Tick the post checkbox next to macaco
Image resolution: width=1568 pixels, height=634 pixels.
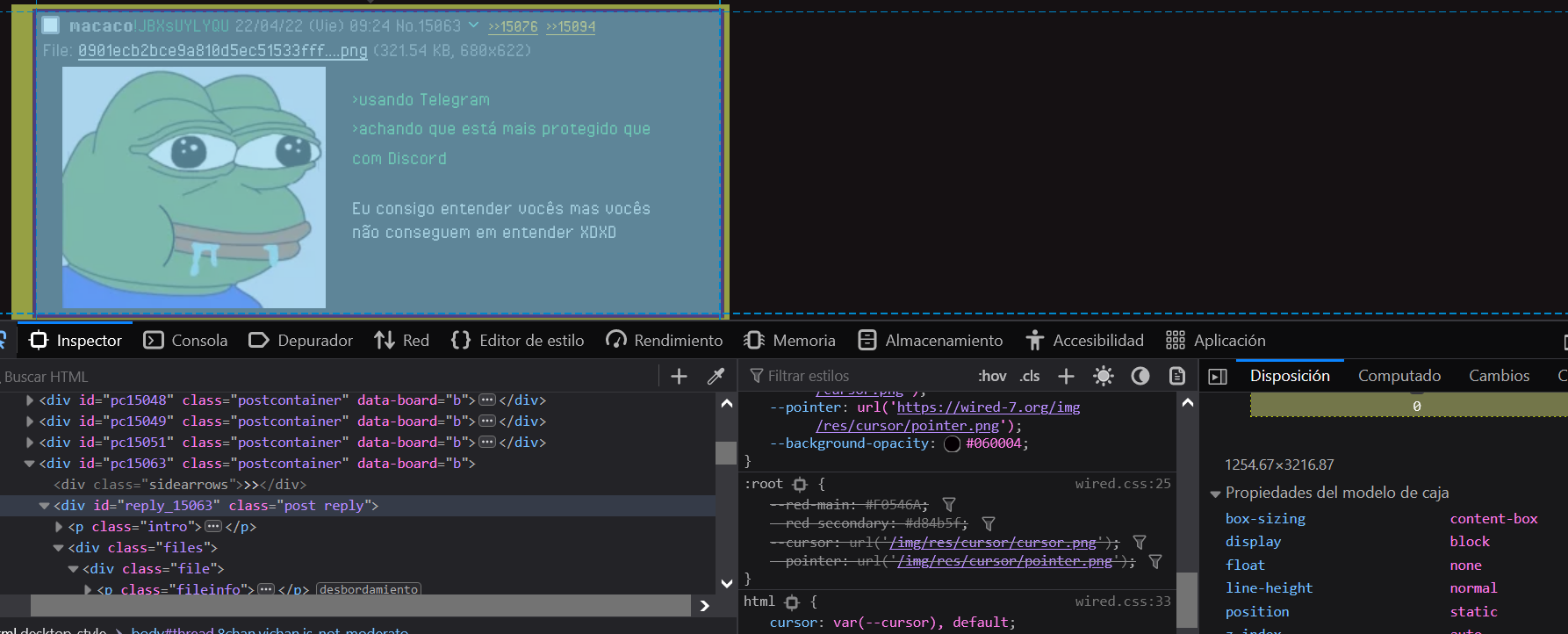pos(51,25)
